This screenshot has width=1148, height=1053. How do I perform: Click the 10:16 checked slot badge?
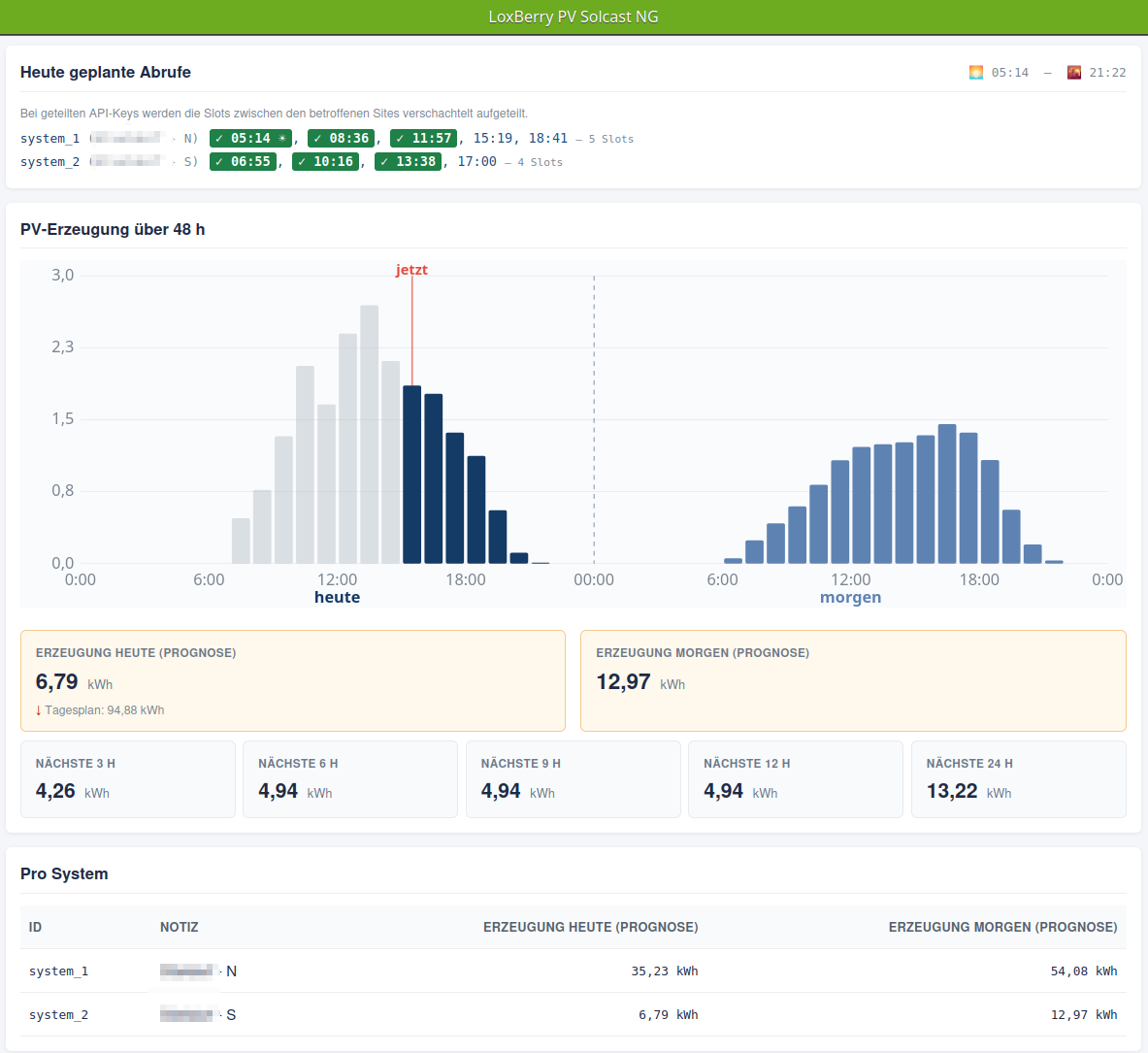pyautogui.click(x=326, y=162)
